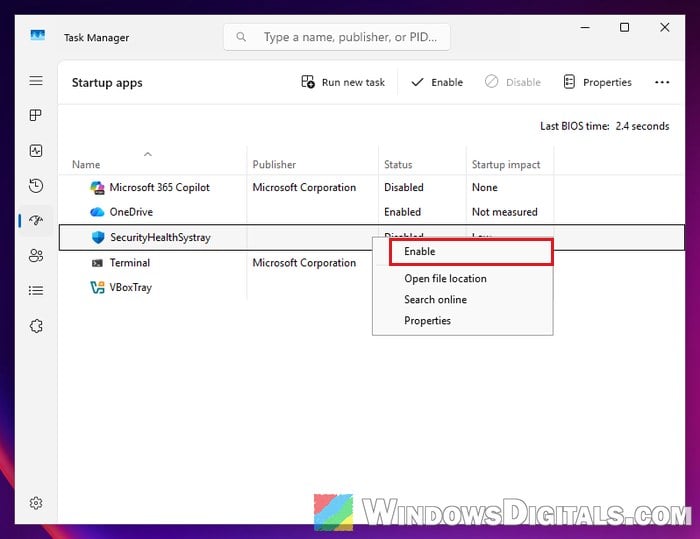
Task: Open the Details page icon
Action: click(x=36, y=291)
